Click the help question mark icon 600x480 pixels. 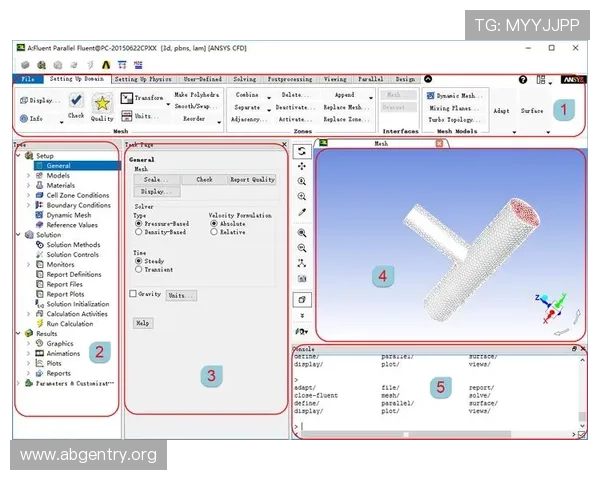click(523, 80)
